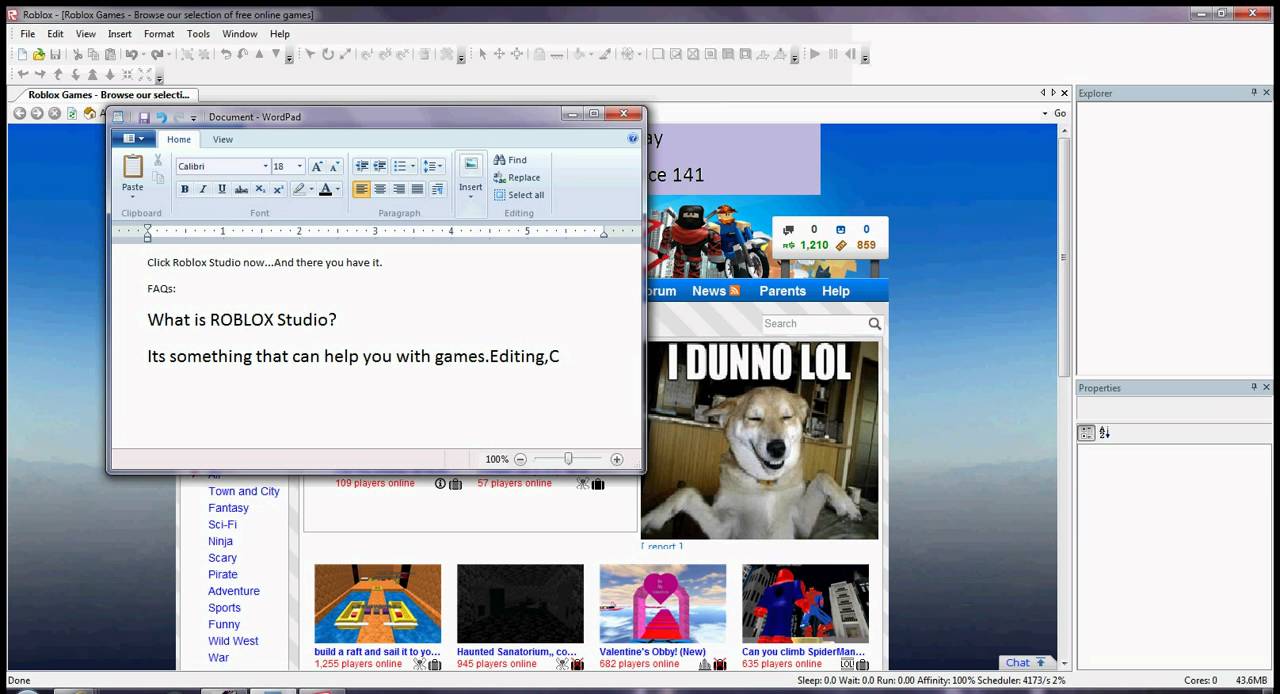Open the WordPad file menu button
Image resolution: width=1280 pixels, height=694 pixels.
(x=134, y=139)
